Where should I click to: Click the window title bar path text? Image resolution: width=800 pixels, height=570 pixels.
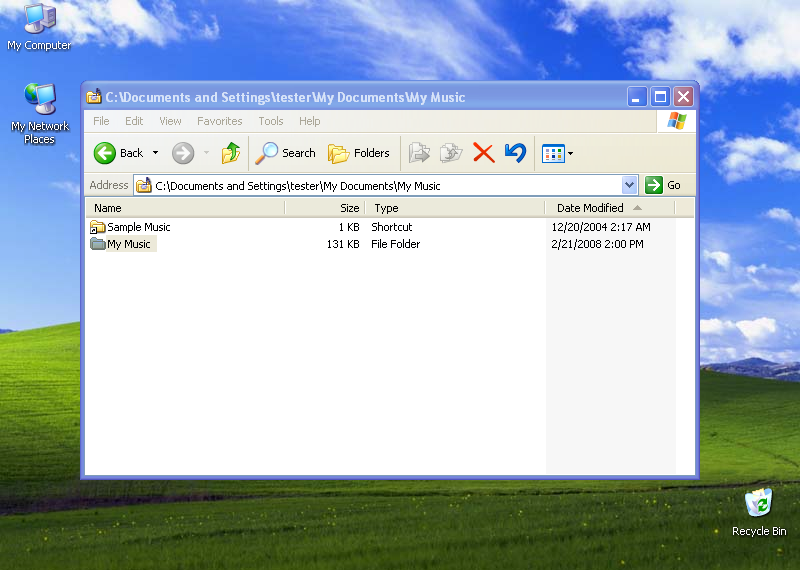coord(285,97)
